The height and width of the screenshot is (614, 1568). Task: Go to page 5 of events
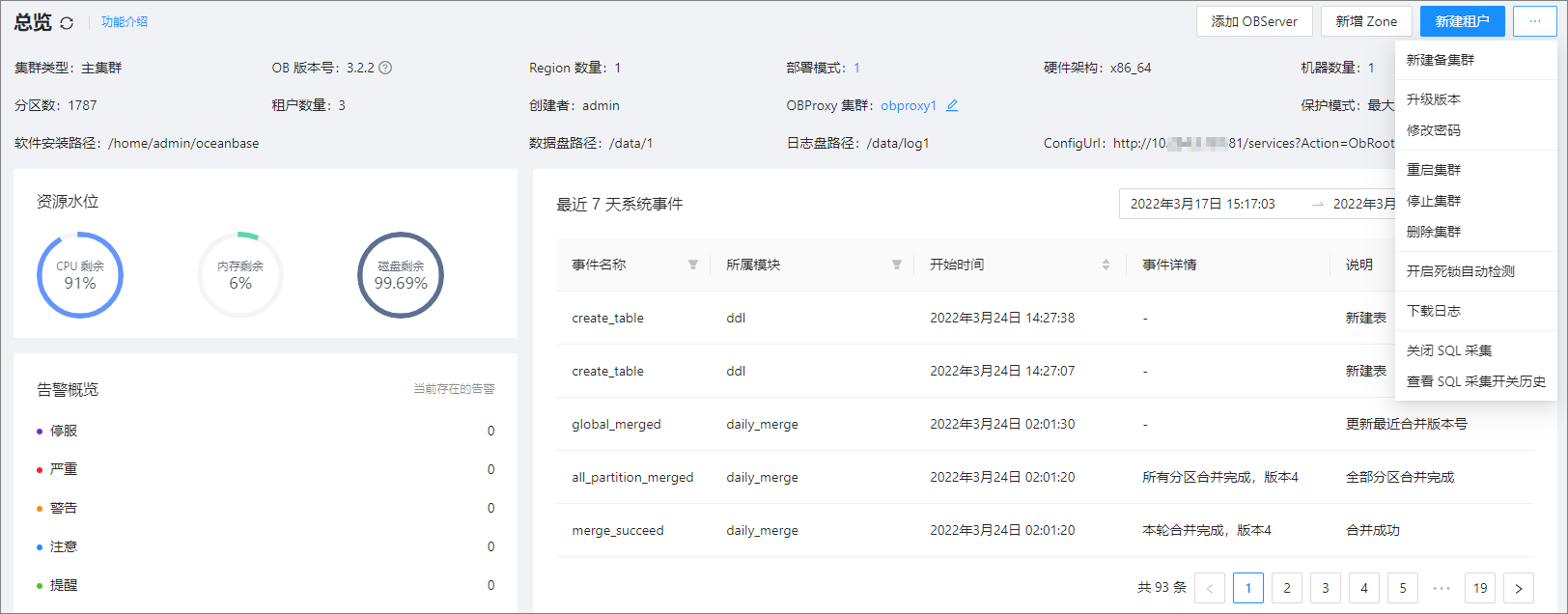click(1403, 588)
